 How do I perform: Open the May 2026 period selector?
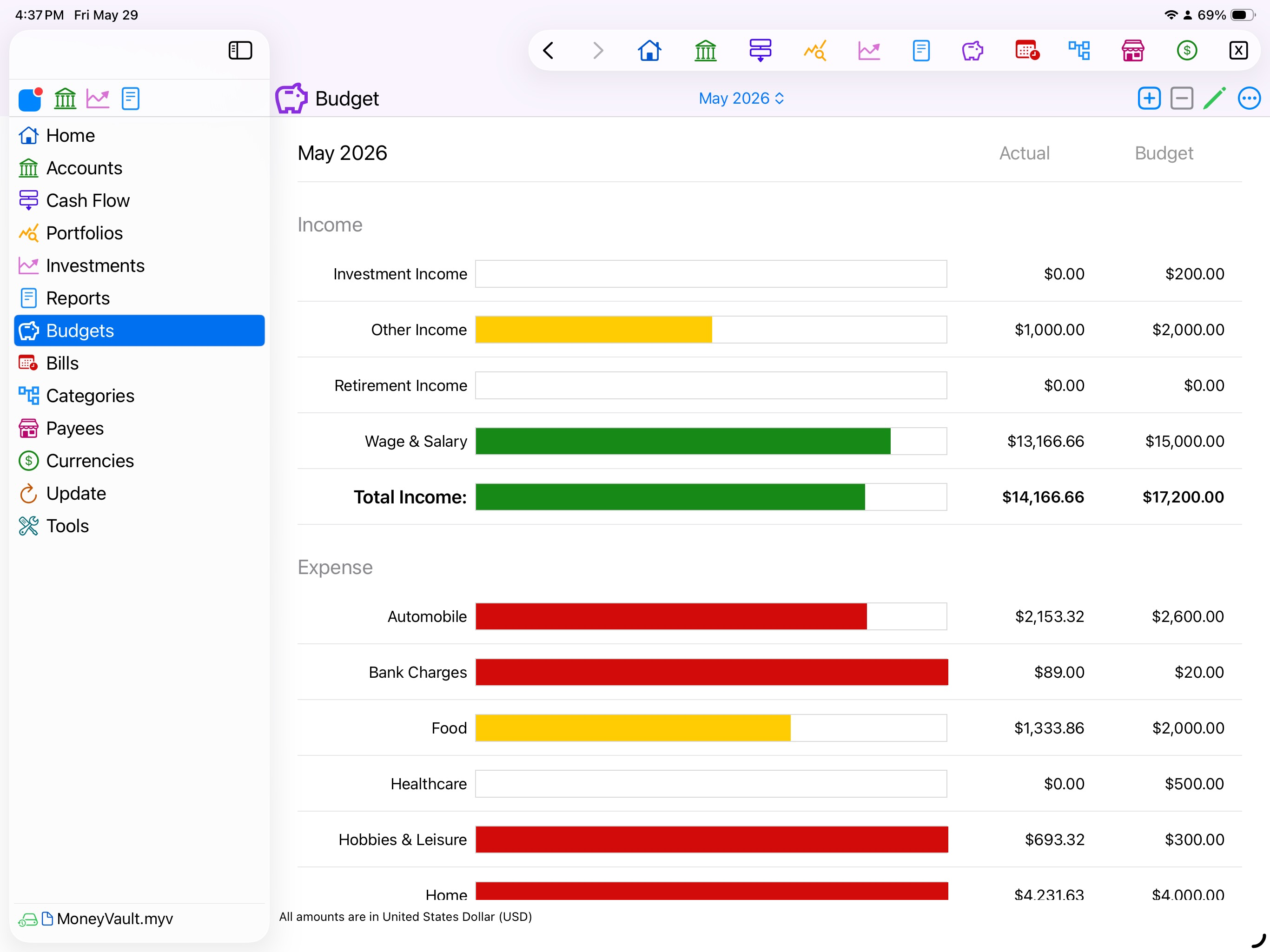[741, 99]
